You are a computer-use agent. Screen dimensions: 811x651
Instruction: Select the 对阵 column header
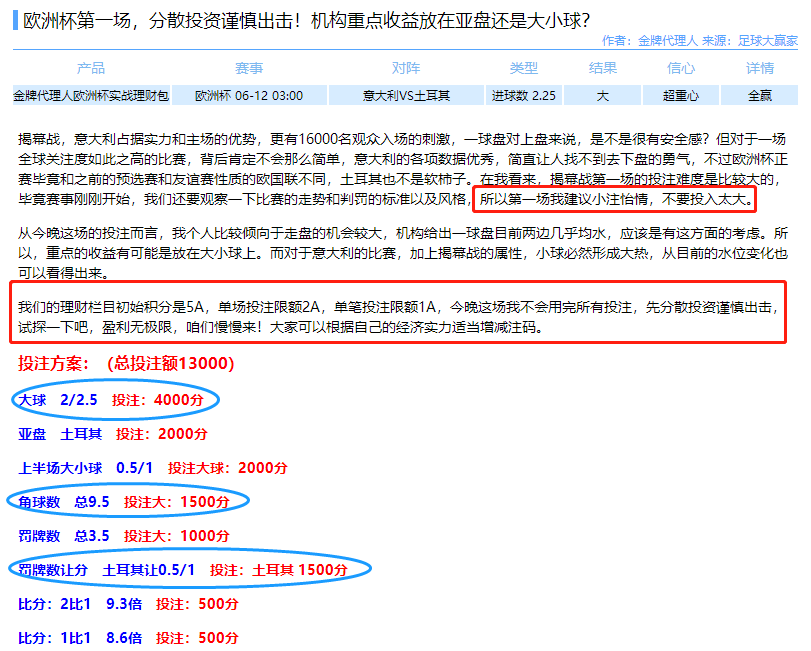(406, 68)
